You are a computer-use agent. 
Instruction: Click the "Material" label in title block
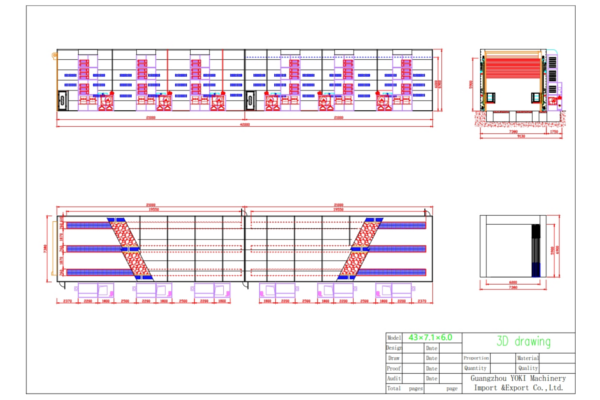pyautogui.click(x=528, y=357)
